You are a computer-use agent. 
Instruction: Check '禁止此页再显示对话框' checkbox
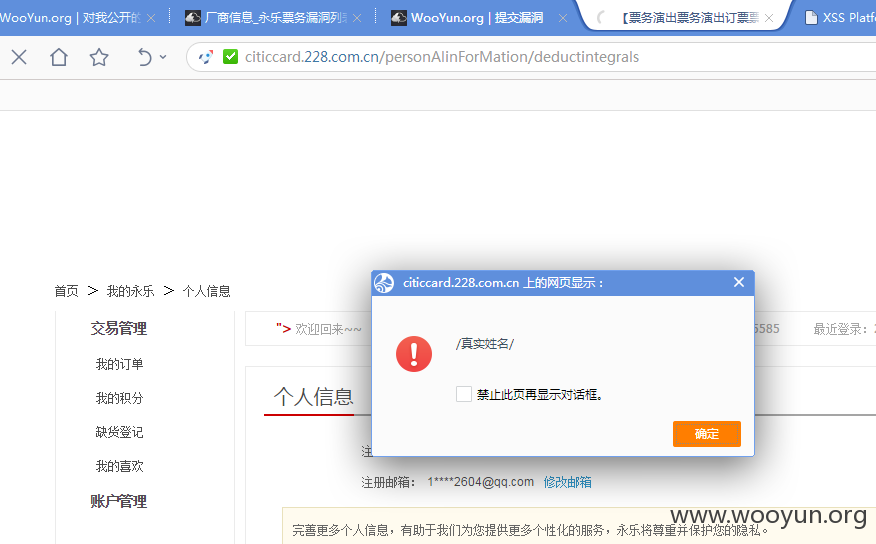point(464,394)
